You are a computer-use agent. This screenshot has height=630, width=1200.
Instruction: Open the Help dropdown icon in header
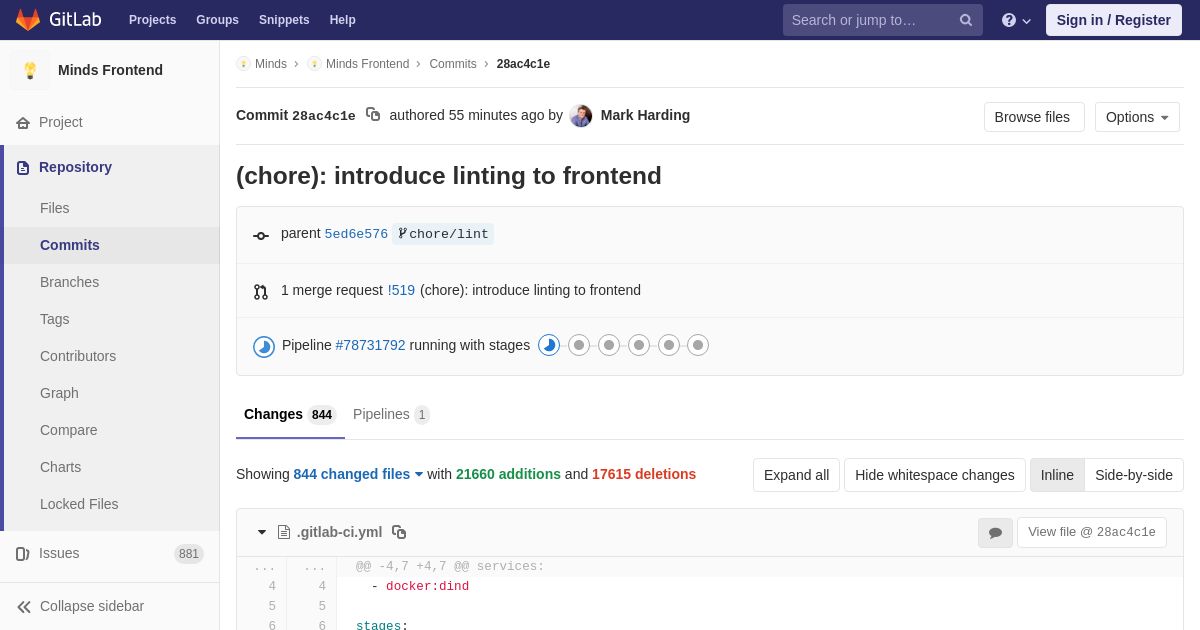coord(1016,20)
